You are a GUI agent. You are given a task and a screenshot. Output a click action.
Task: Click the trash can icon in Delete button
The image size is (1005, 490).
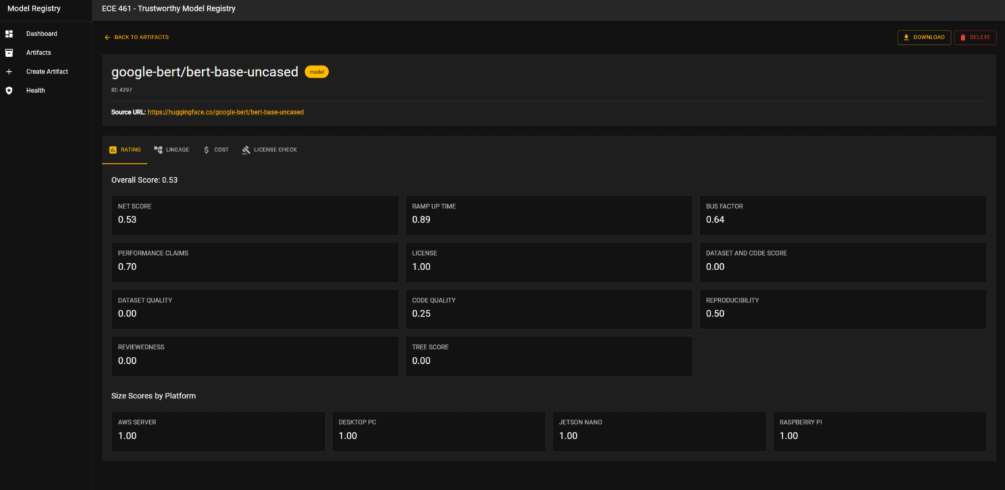click(963, 37)
